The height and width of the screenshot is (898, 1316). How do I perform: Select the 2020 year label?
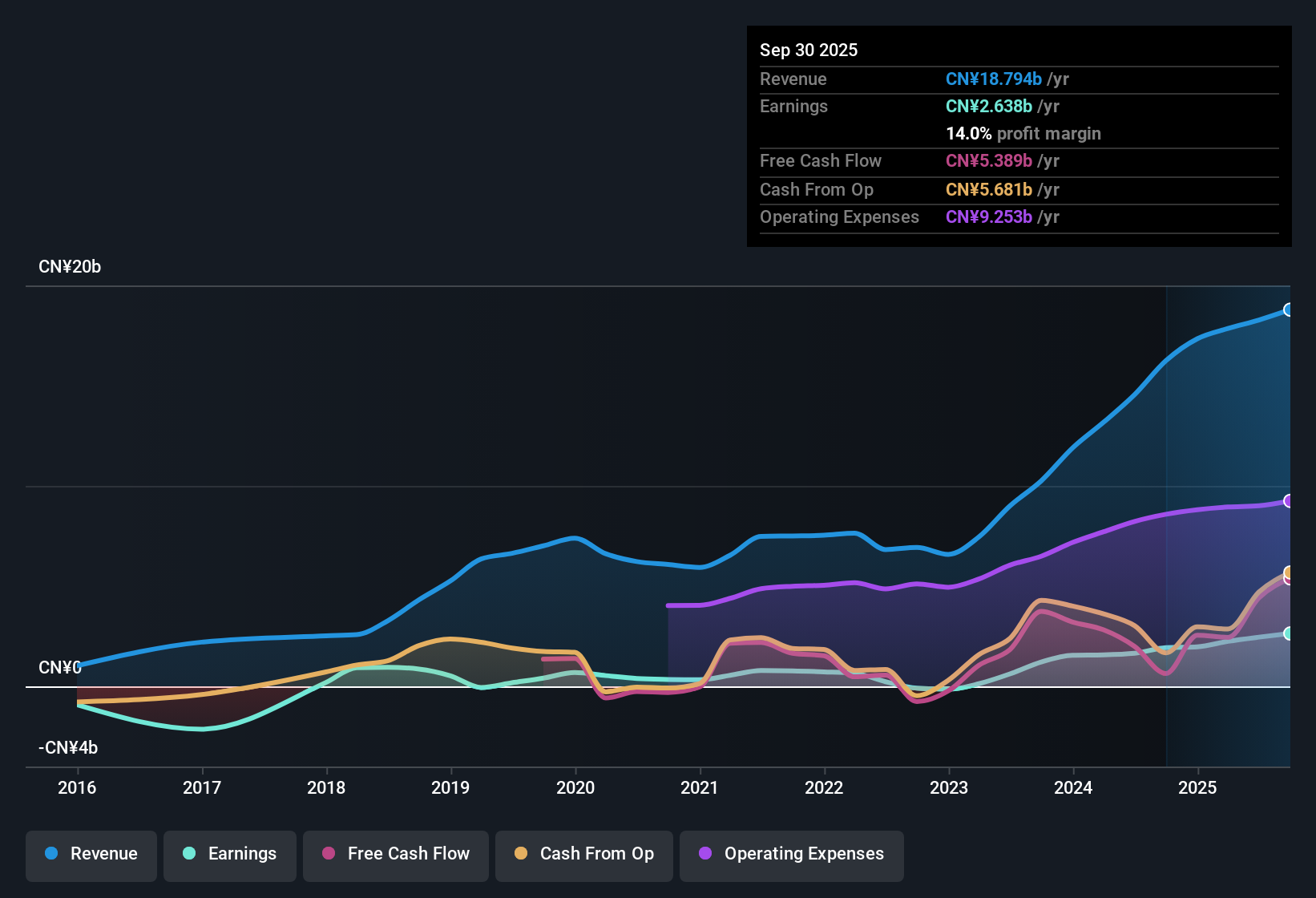576,788
